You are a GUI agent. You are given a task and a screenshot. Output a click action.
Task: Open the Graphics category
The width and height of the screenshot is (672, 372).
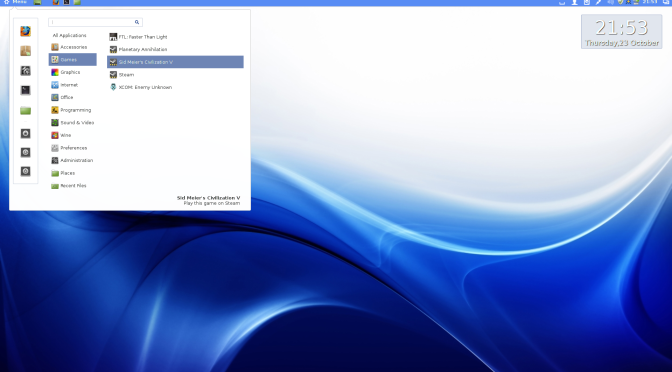(x=72, y=72)
